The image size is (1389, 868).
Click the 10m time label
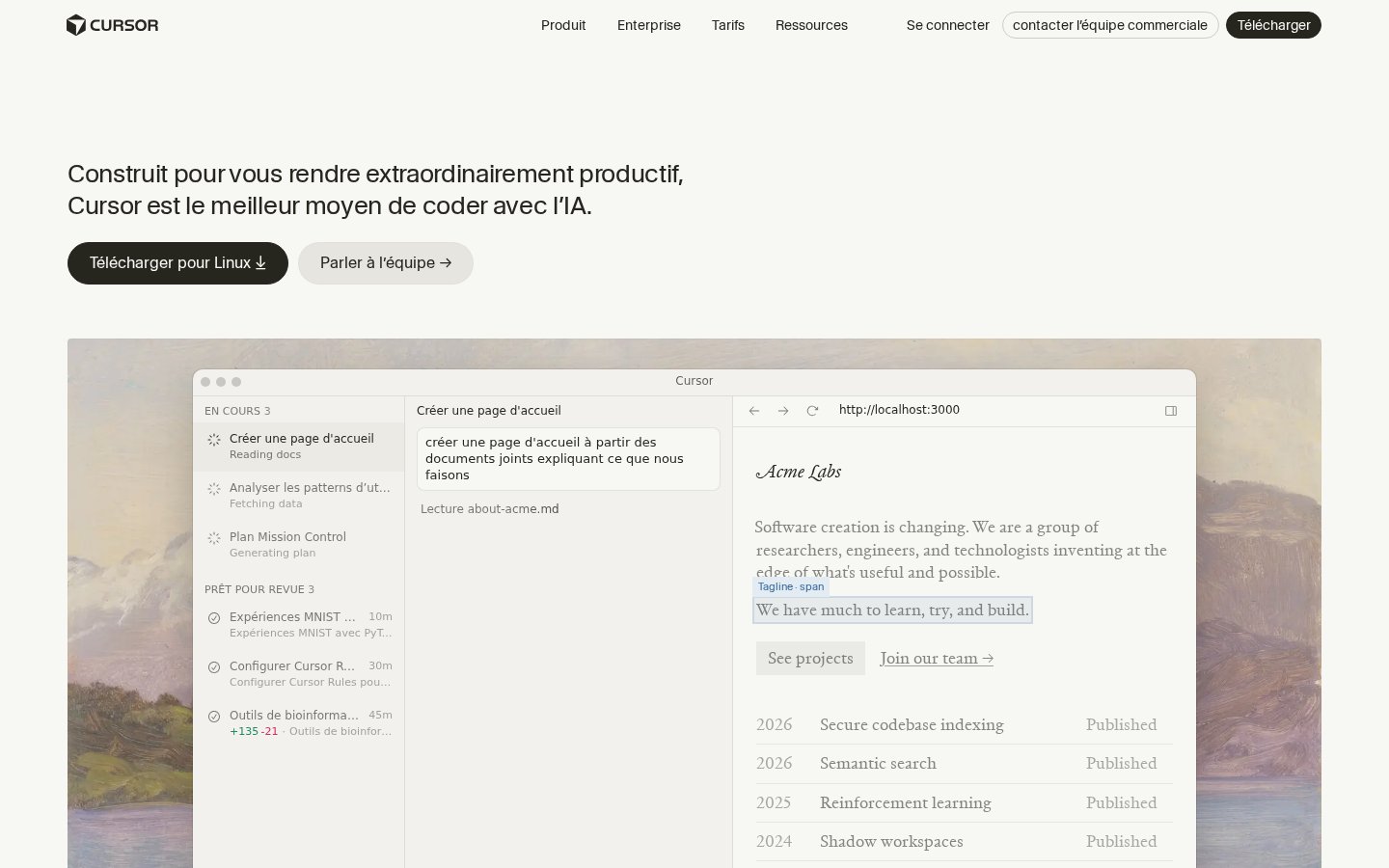pyautogui.click(x=380, y=617)
